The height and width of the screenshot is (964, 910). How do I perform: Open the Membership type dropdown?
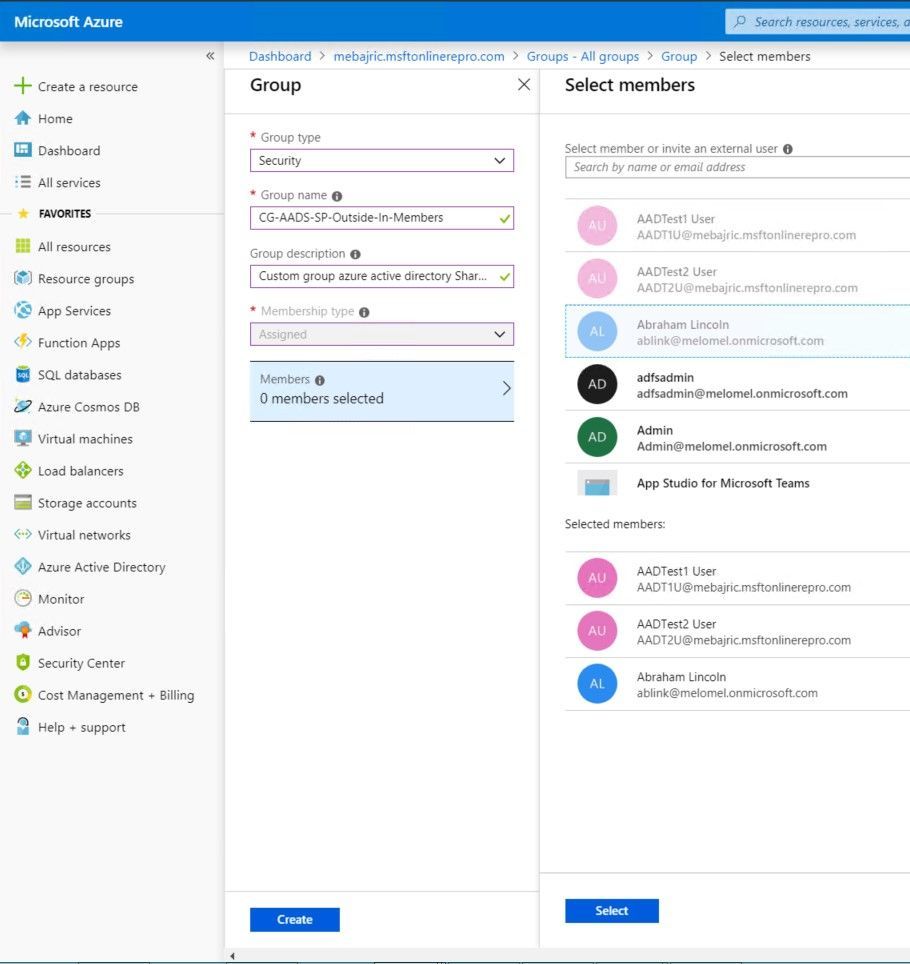click(381, 334)
